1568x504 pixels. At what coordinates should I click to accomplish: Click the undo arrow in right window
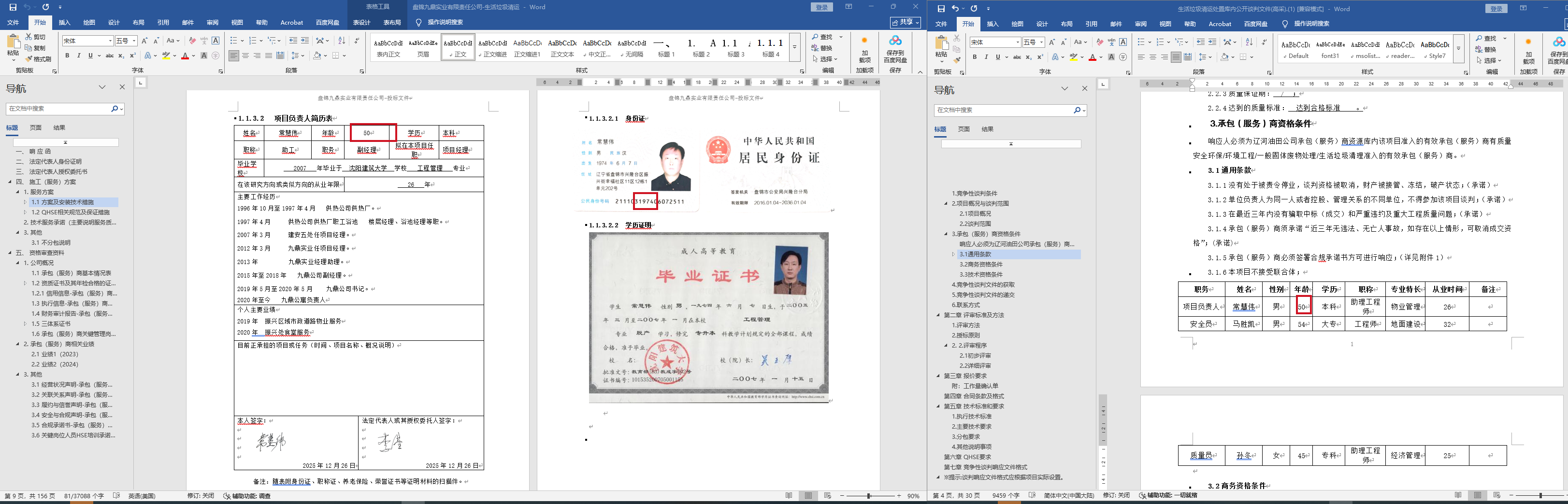(955, 9)
